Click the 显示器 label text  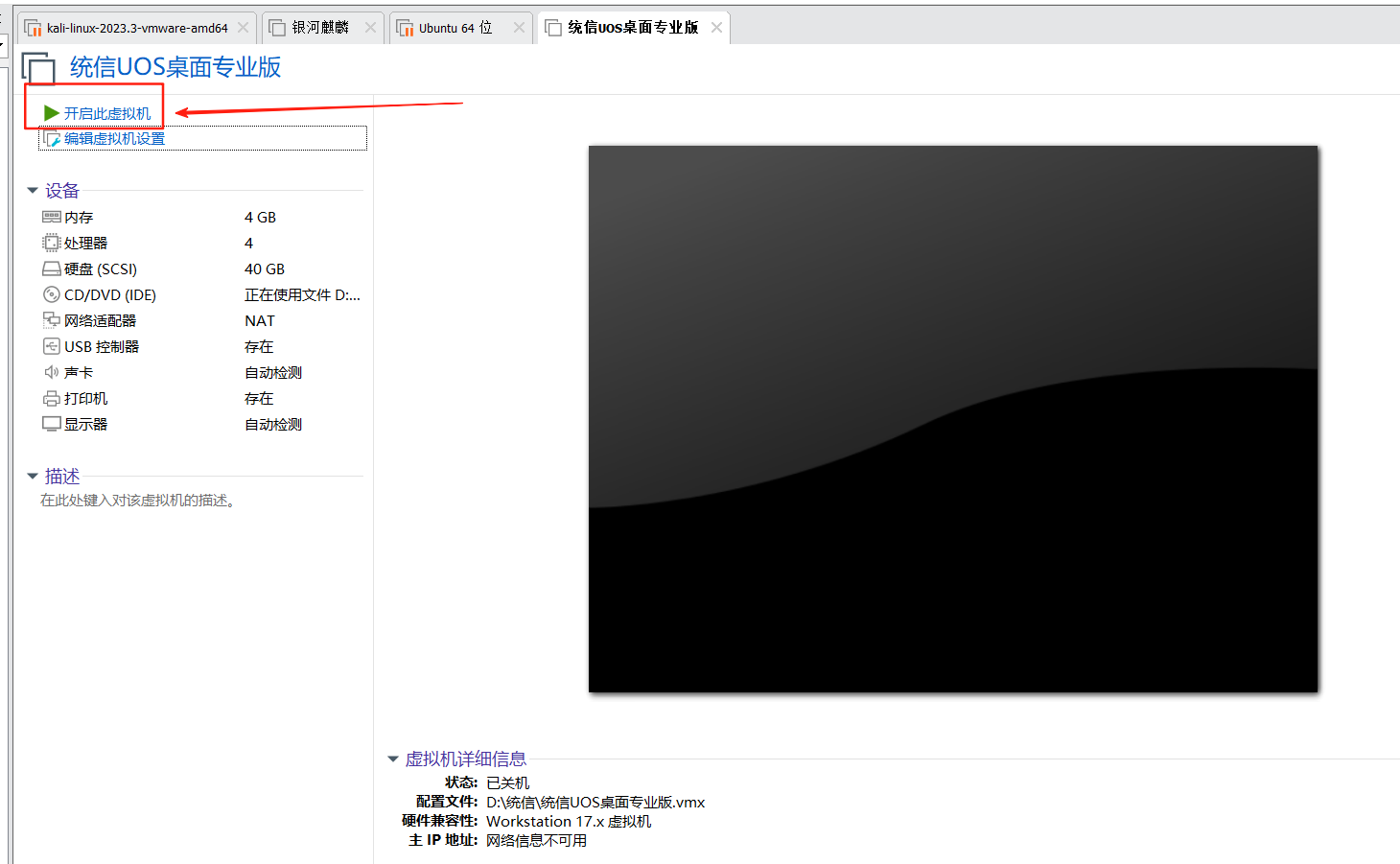[86, 425]
